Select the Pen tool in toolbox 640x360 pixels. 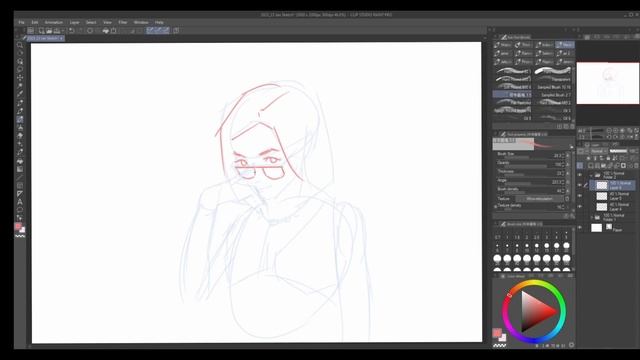20,103
